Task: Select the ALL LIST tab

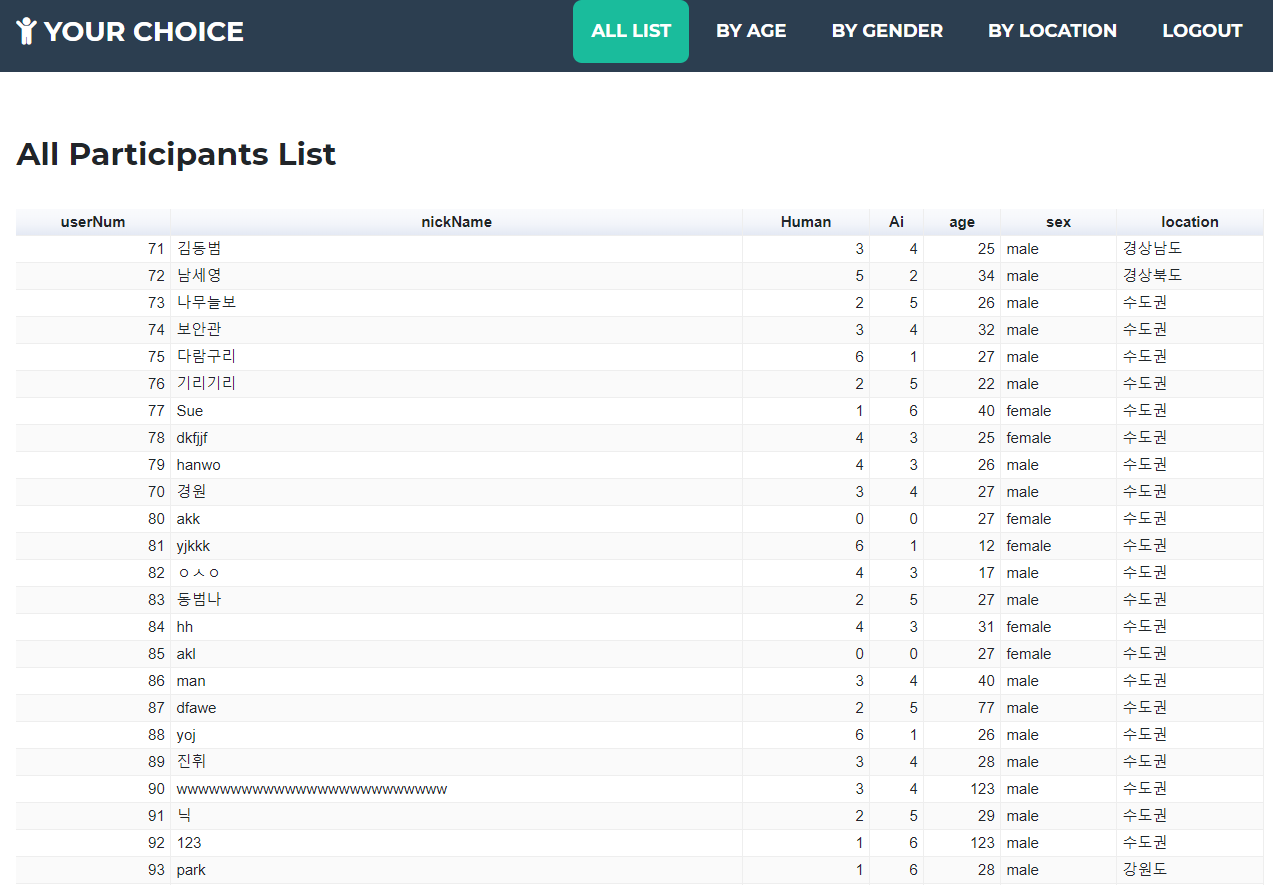Action: [631, 31]
